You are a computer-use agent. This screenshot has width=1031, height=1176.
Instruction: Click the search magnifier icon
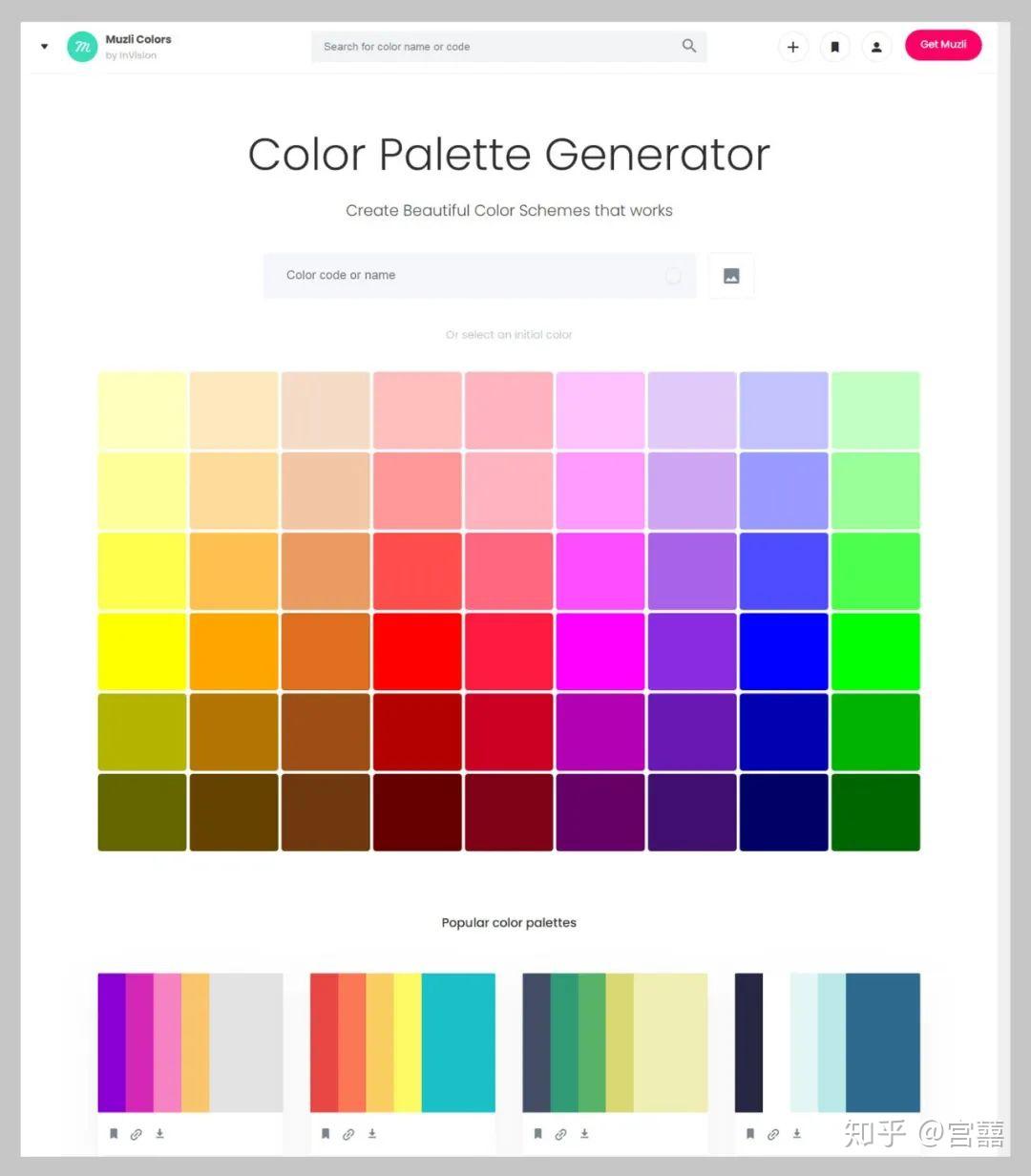point(689,46)
